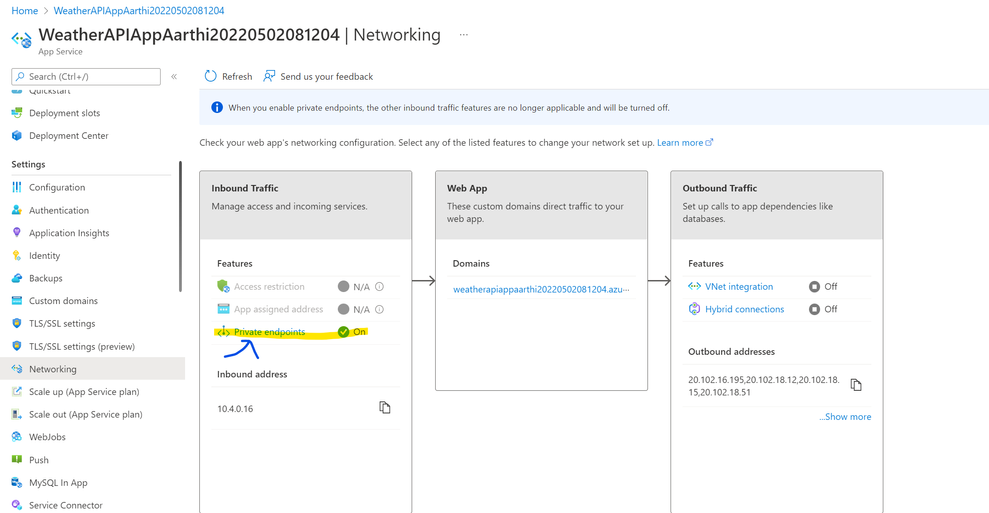
Task: Open the Deployment slots icon in sidebar
Action: (x=17, y=113)
